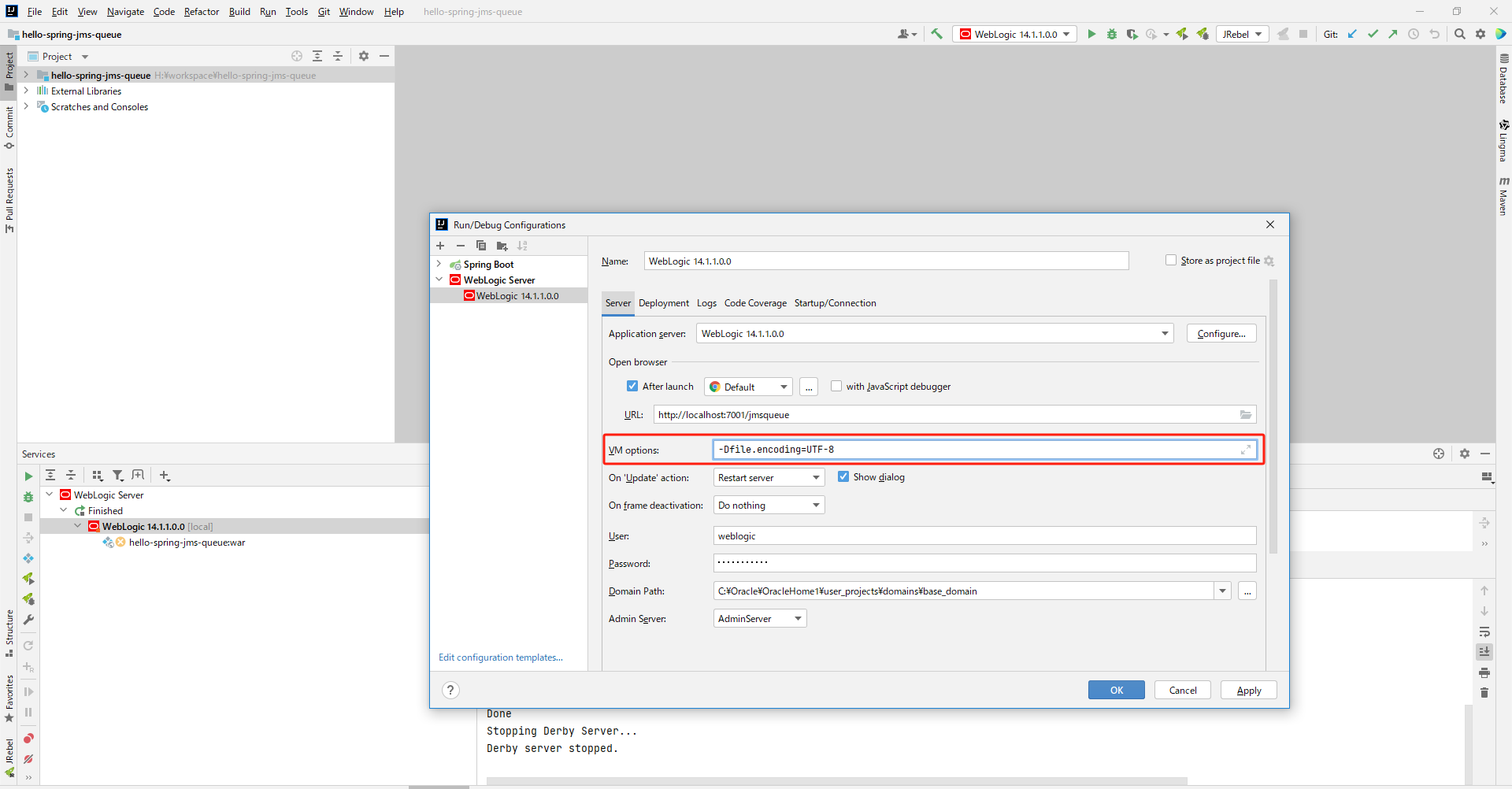Viewport: 1512px width, 789px height.
Task: Open Domain Path dropdown arrow
Action: [1222, 591]
